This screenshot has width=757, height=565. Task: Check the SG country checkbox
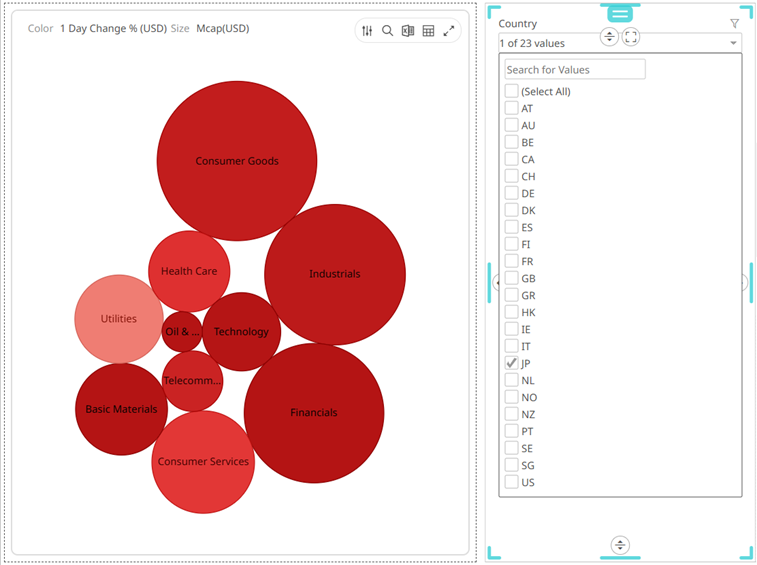tap(511, 465)
